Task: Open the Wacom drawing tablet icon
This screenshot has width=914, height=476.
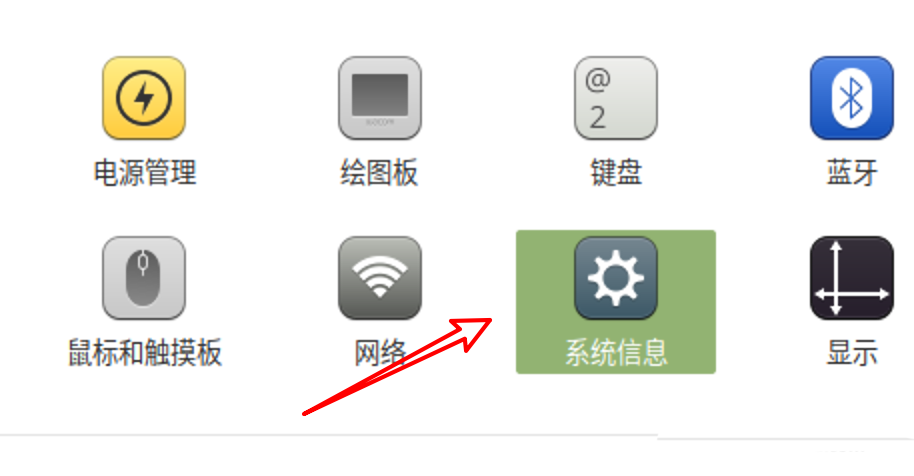Action: click(x=380, y=98)
